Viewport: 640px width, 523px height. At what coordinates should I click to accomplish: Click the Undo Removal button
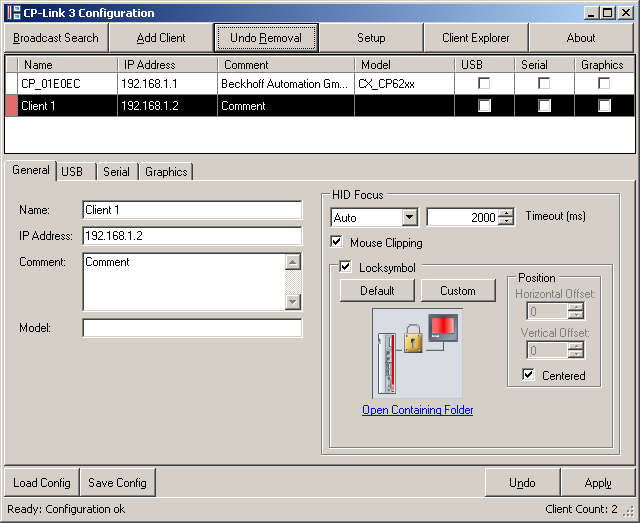click(x=266, y=38)
